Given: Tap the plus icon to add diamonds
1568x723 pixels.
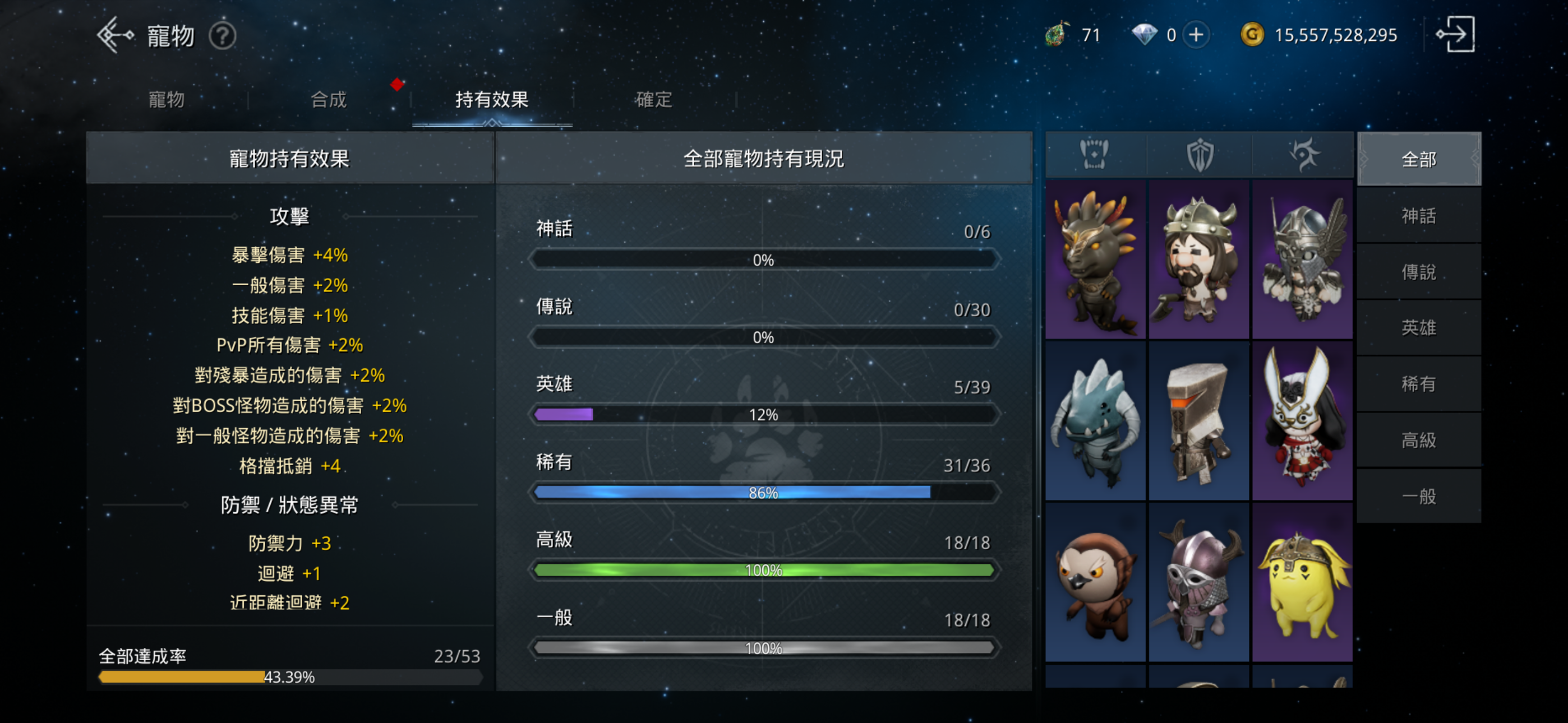Looking at the screenshot, I should [1196, 35].
